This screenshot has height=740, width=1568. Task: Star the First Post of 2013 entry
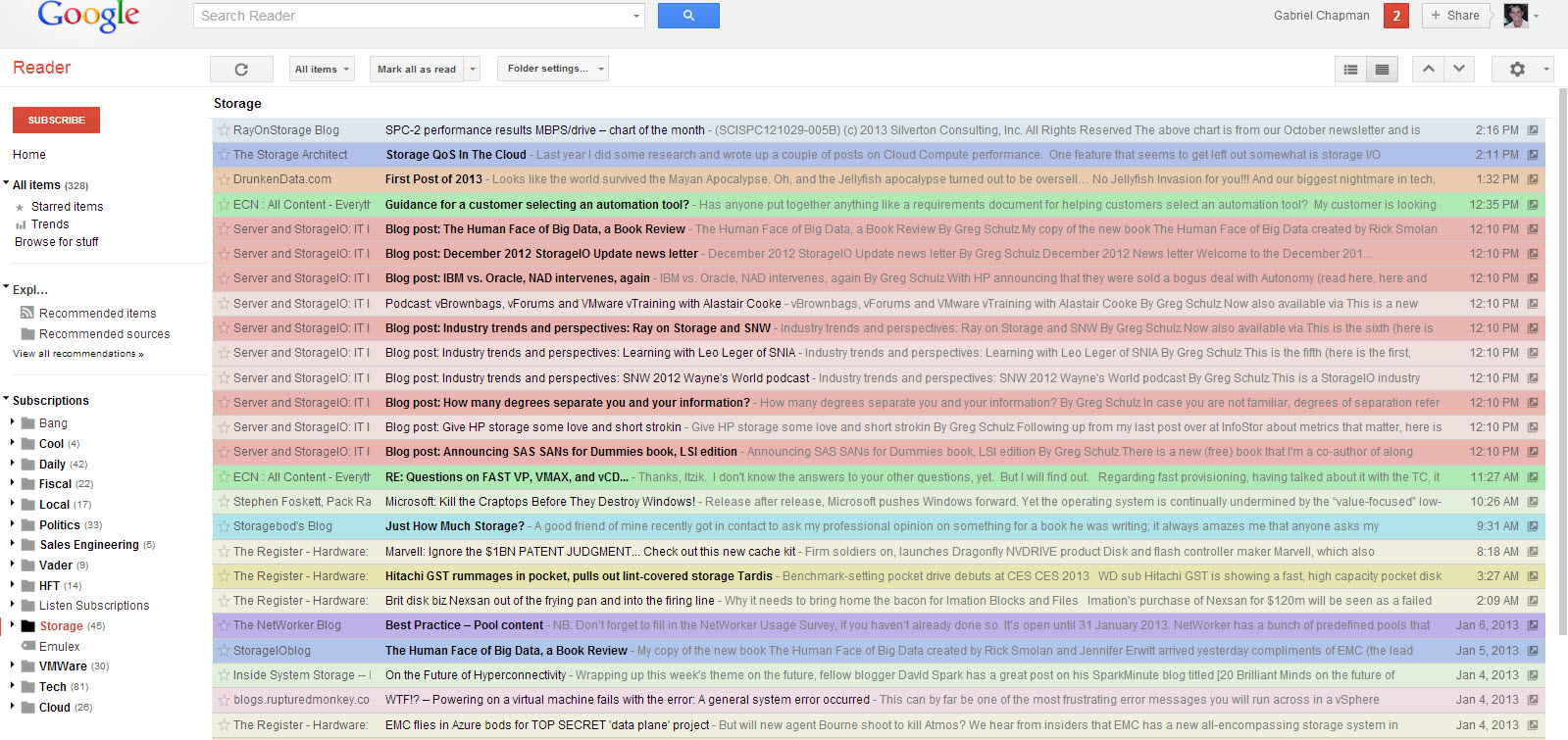[x=224, y=179]
